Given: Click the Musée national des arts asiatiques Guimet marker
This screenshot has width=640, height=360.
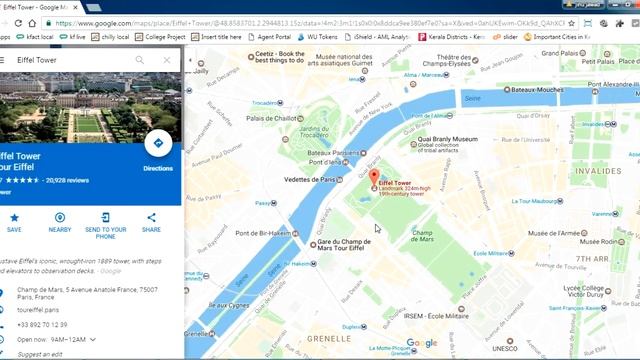Looking at the screenshot, I should (x=365, y=71).
